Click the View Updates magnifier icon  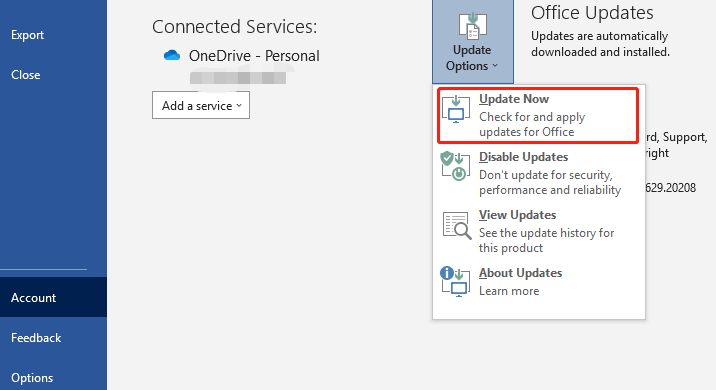pyautogui.click(x=457, y=225)
